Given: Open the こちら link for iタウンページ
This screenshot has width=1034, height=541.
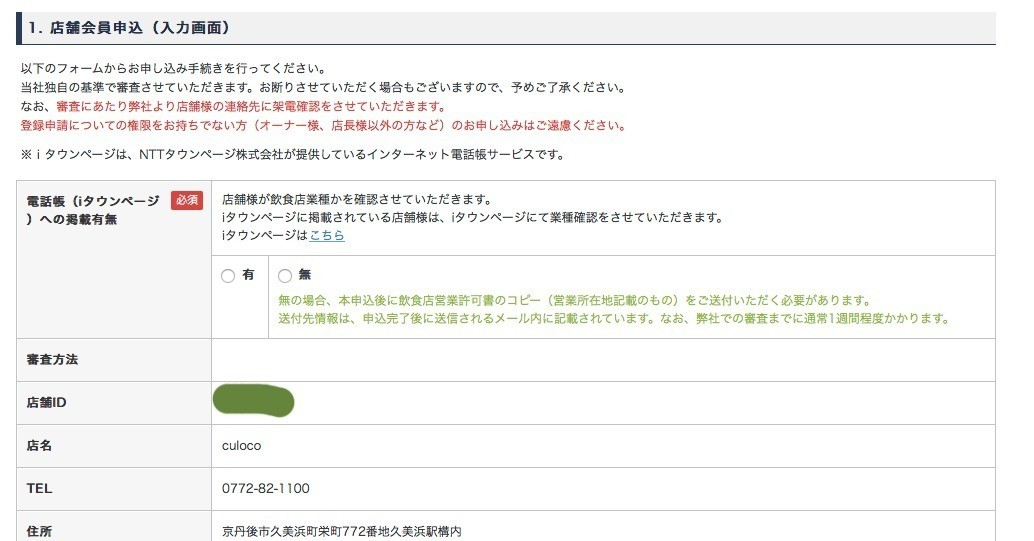Looking at the screenshot, I should coord(327,235).
